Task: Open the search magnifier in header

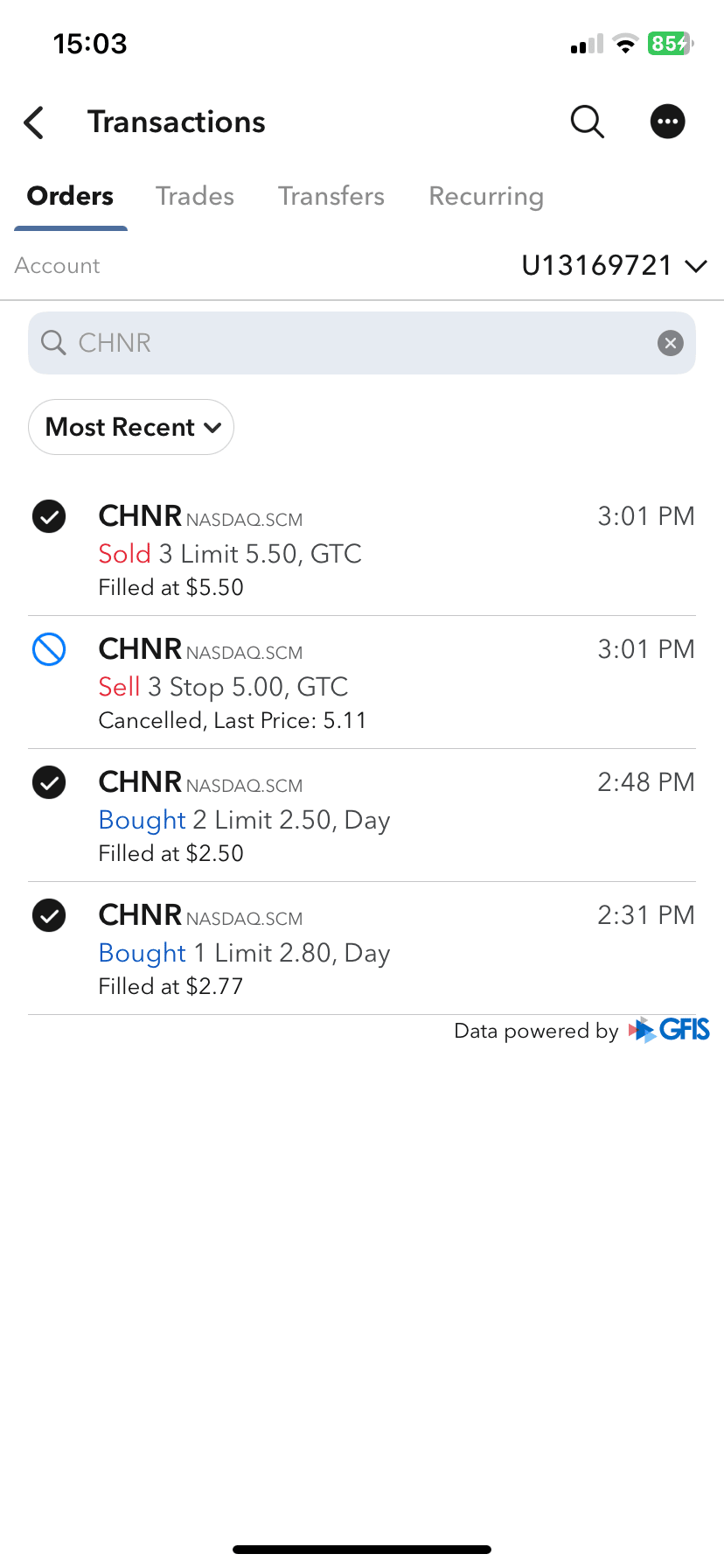Action: [587, 122]
